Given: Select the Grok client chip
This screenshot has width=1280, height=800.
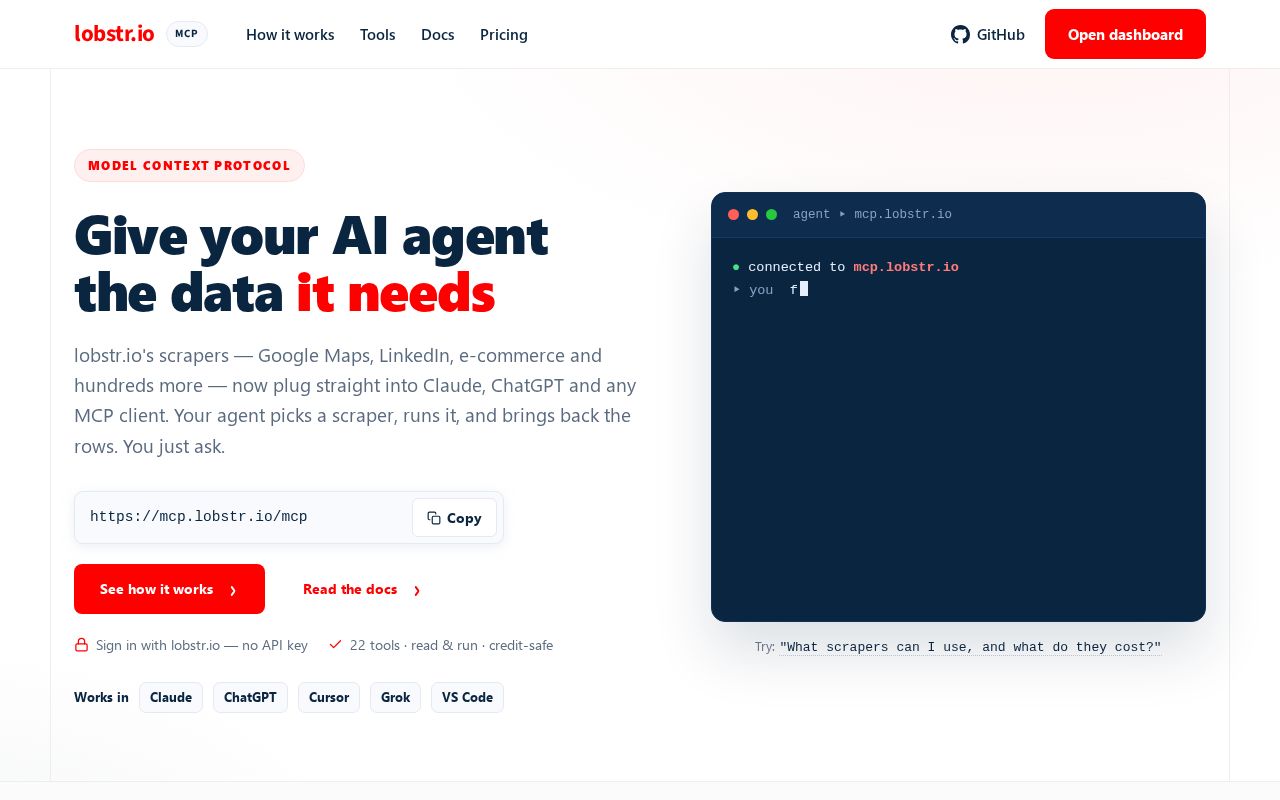Looking at the screenshot, I should tap(395, 698).
